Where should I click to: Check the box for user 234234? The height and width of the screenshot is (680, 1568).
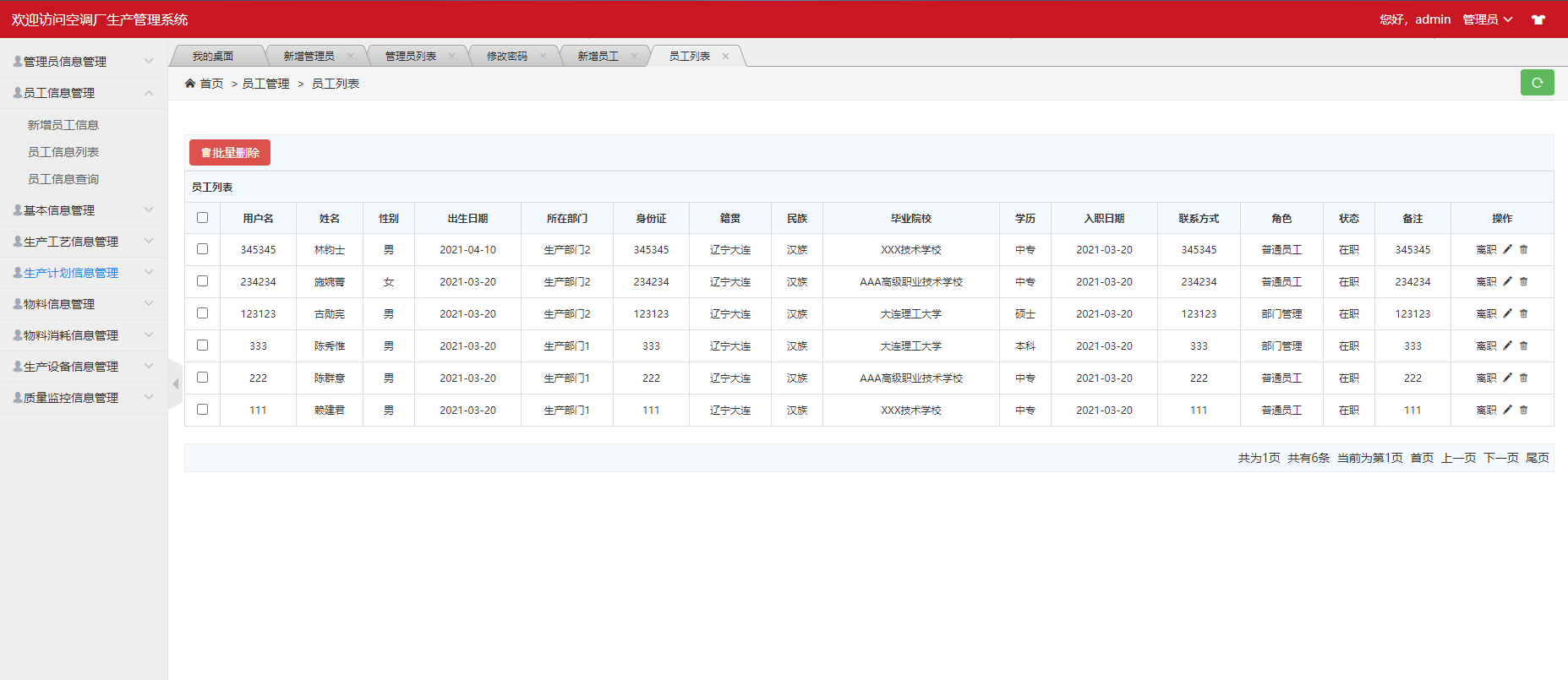coord(202,280)
